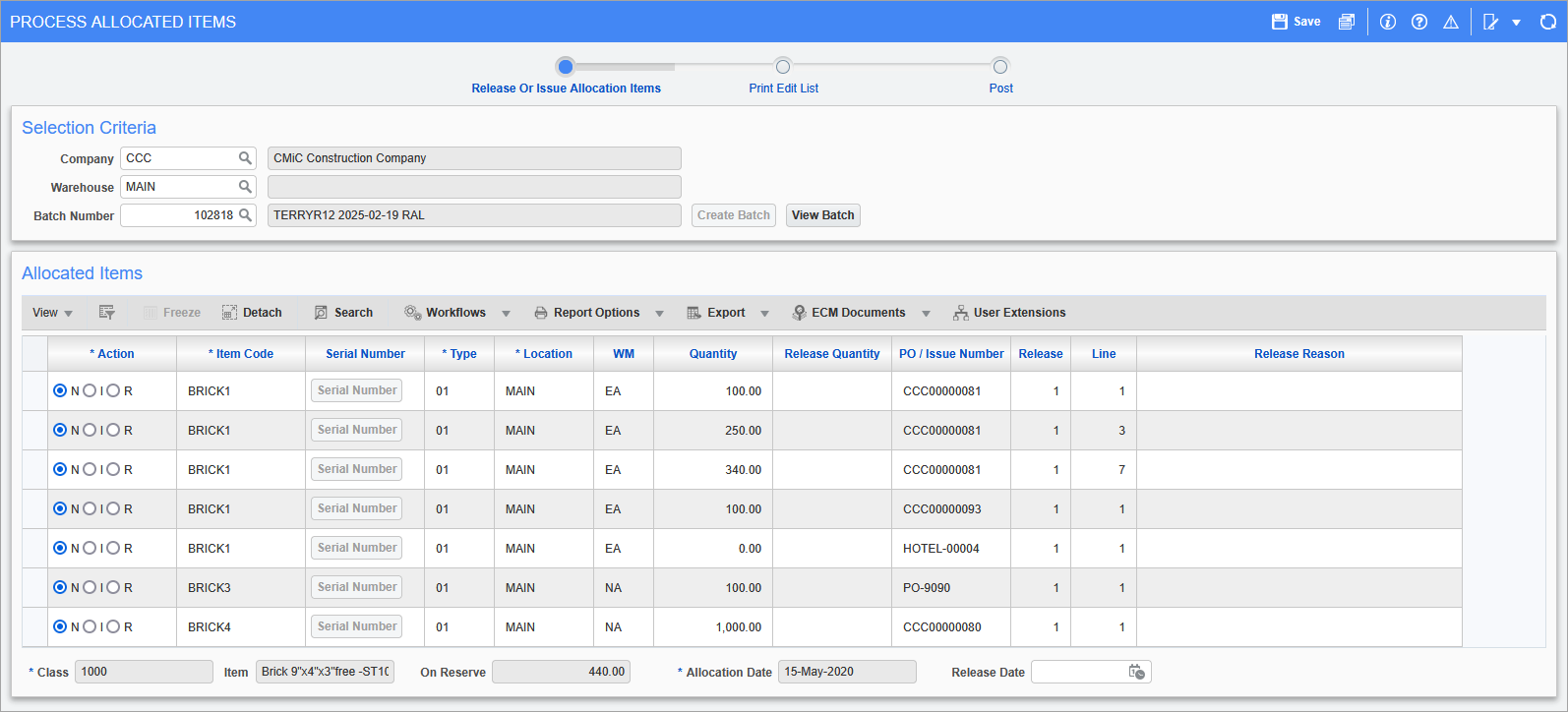
Task: Open Batch Number lookup magnifier icon
Action: click(245, 215)
